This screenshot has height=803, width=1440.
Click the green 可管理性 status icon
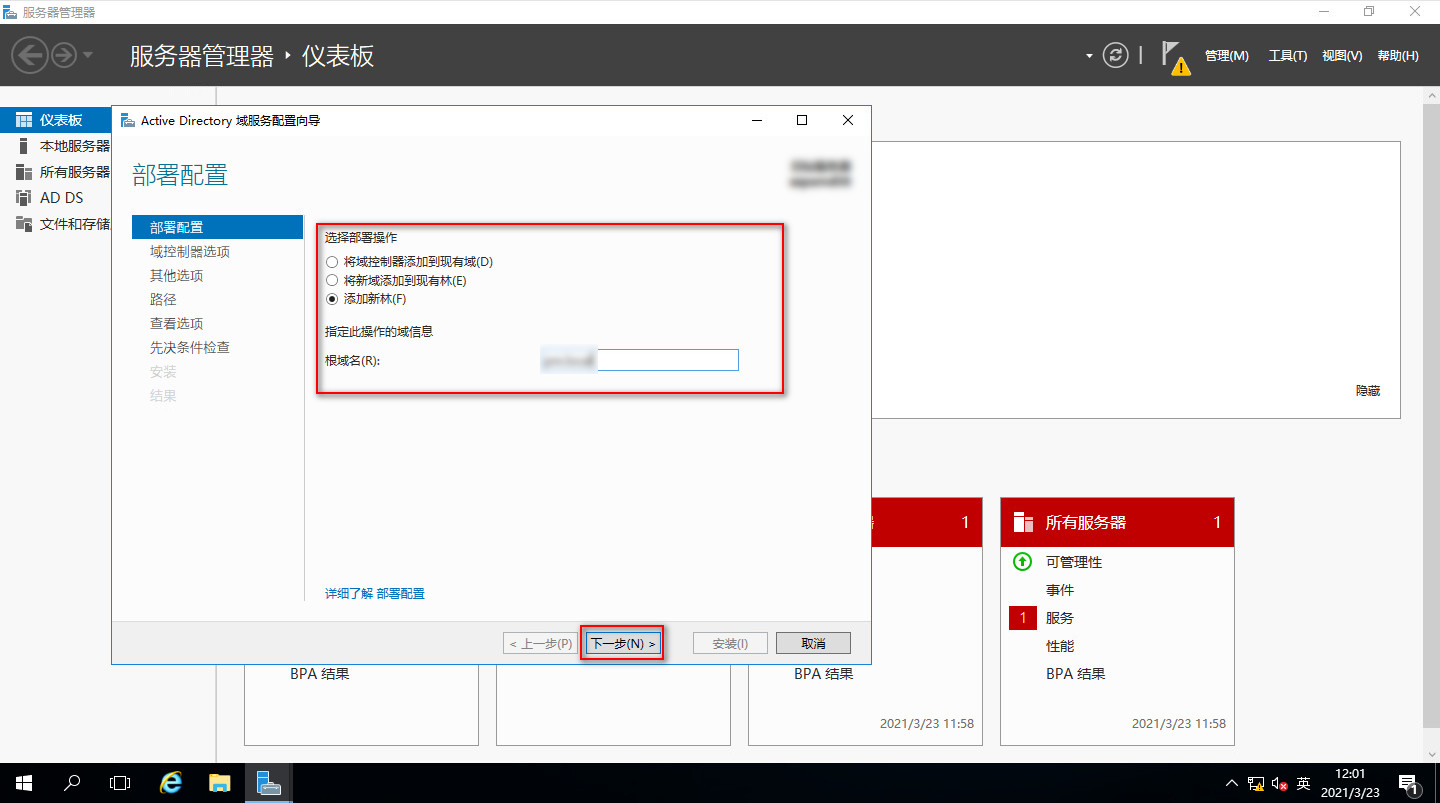[1022, 562]
